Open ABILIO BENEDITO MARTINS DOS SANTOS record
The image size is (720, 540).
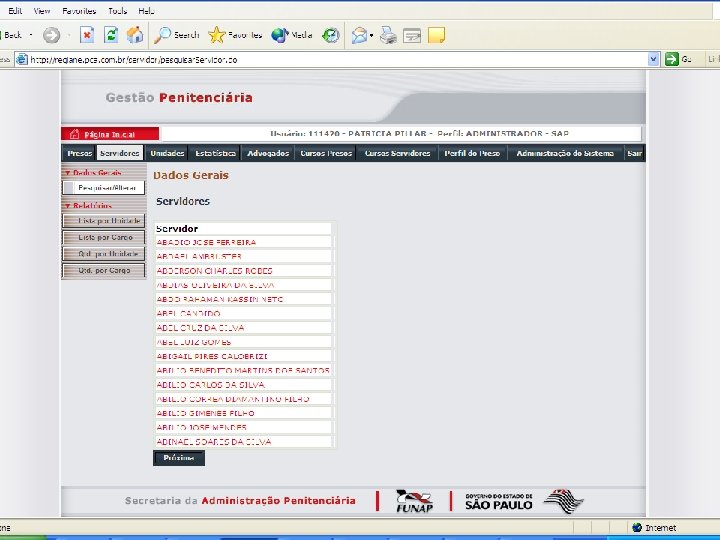[x=243, y=371]
